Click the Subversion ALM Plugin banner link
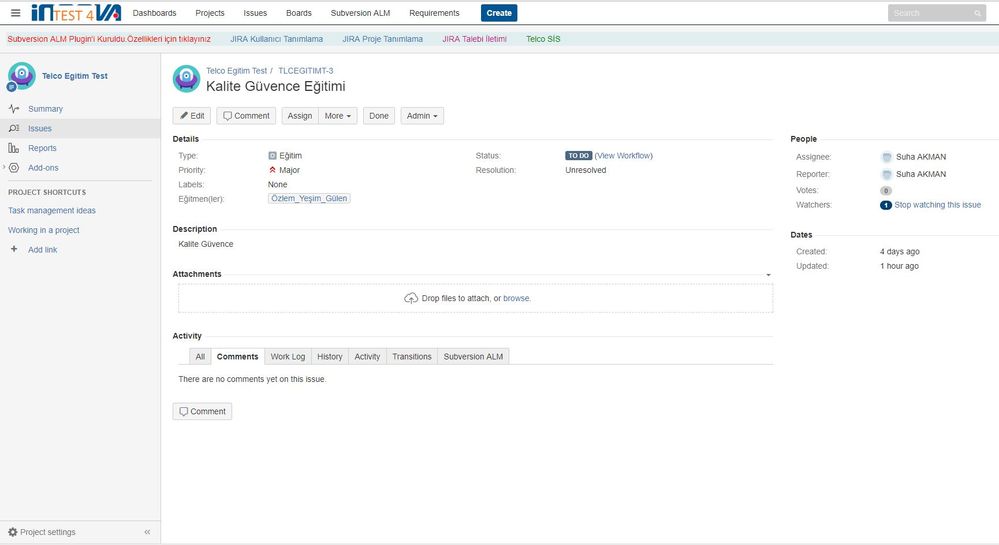 [x=109, y=39]
